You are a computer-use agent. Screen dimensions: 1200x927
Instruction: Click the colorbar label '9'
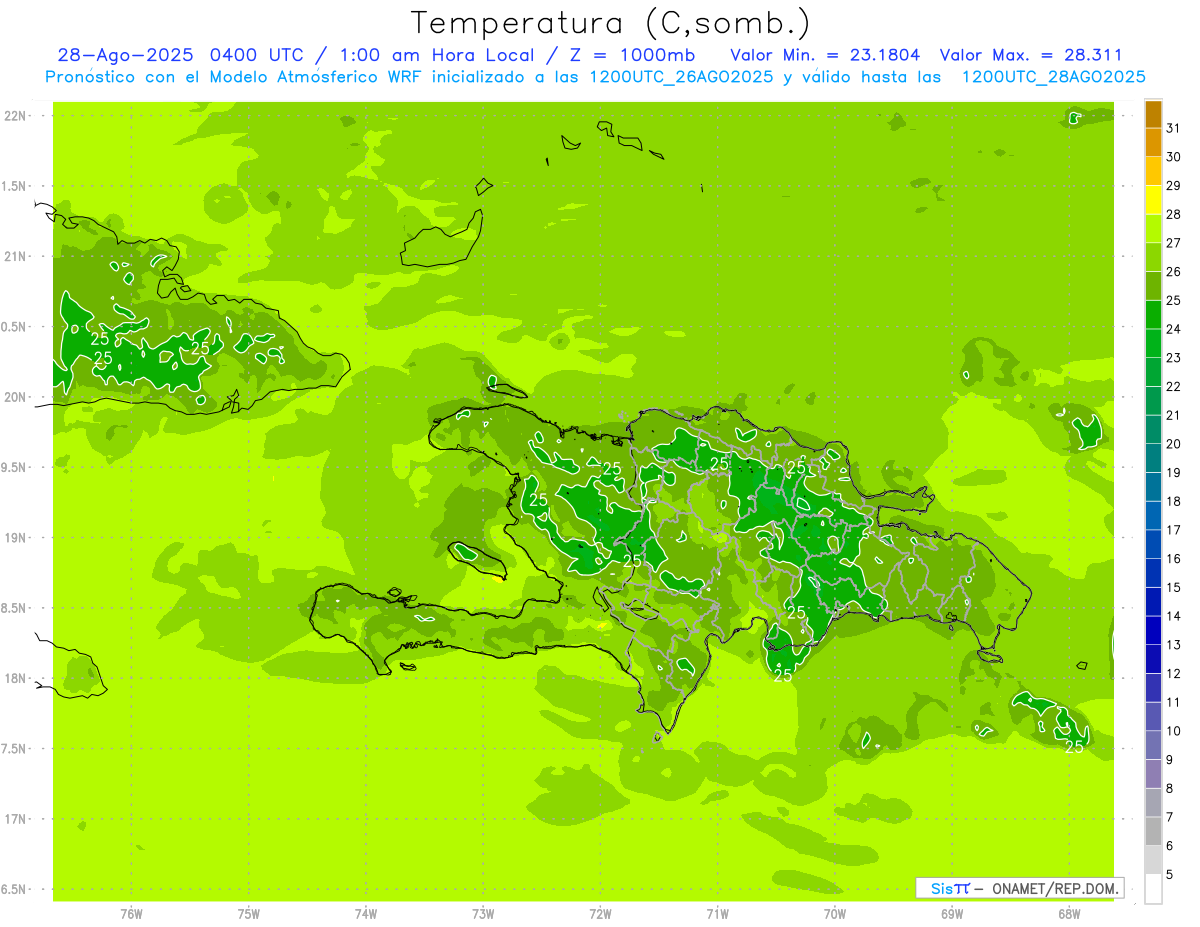[x=1170, y=760]
